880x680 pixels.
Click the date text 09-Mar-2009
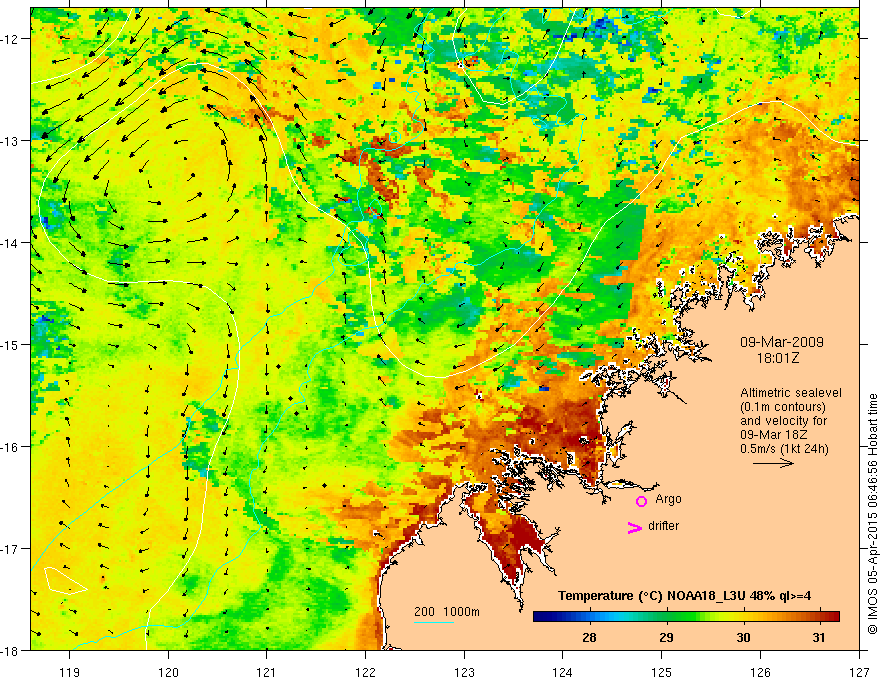(782, 342)
